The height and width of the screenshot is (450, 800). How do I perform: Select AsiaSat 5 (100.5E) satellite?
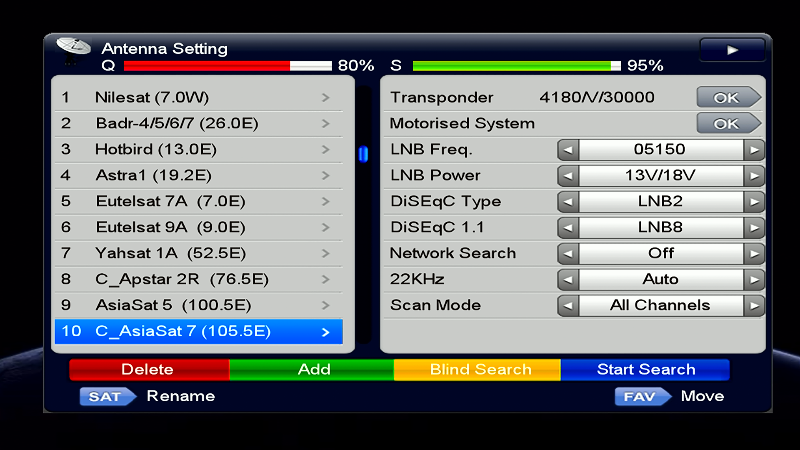pyautogui.click(x=198, y=306)
